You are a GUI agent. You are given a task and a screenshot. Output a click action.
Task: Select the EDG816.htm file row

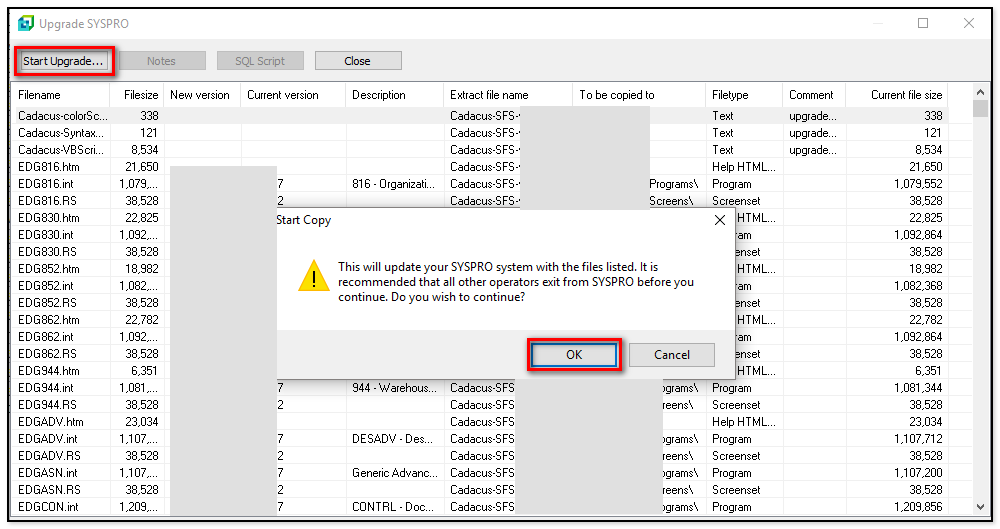[48, 167]
